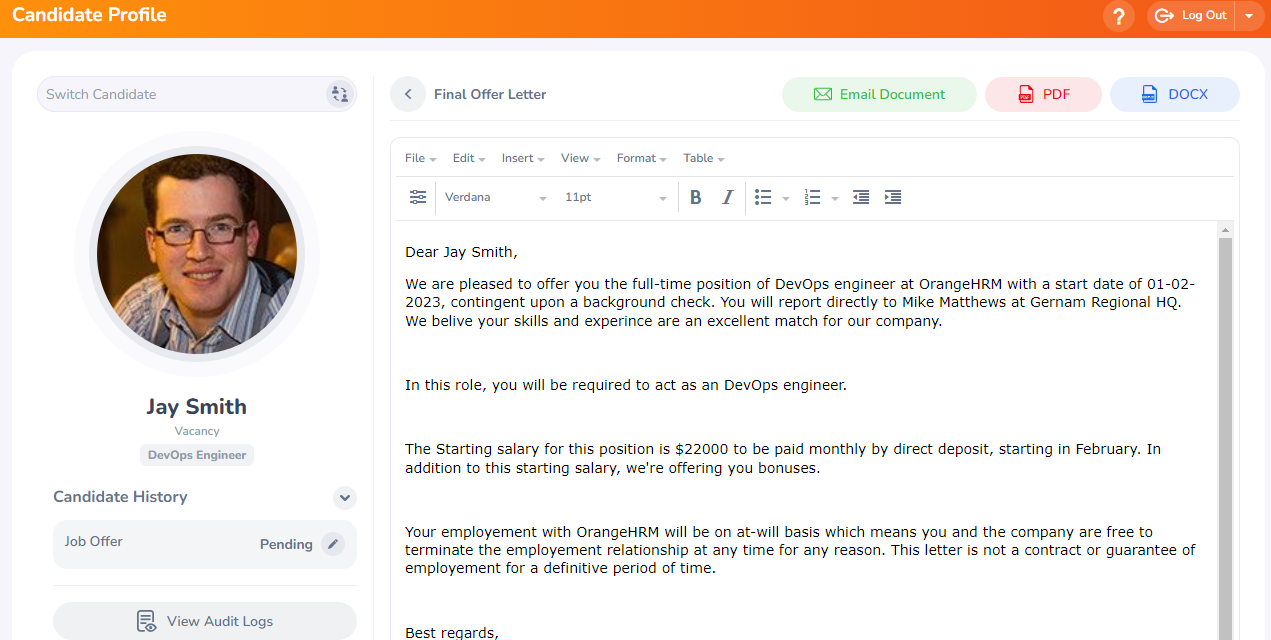Screen dimensions: 1271x640
Task: Click the decrease indent icon
Action: [861, 198]
